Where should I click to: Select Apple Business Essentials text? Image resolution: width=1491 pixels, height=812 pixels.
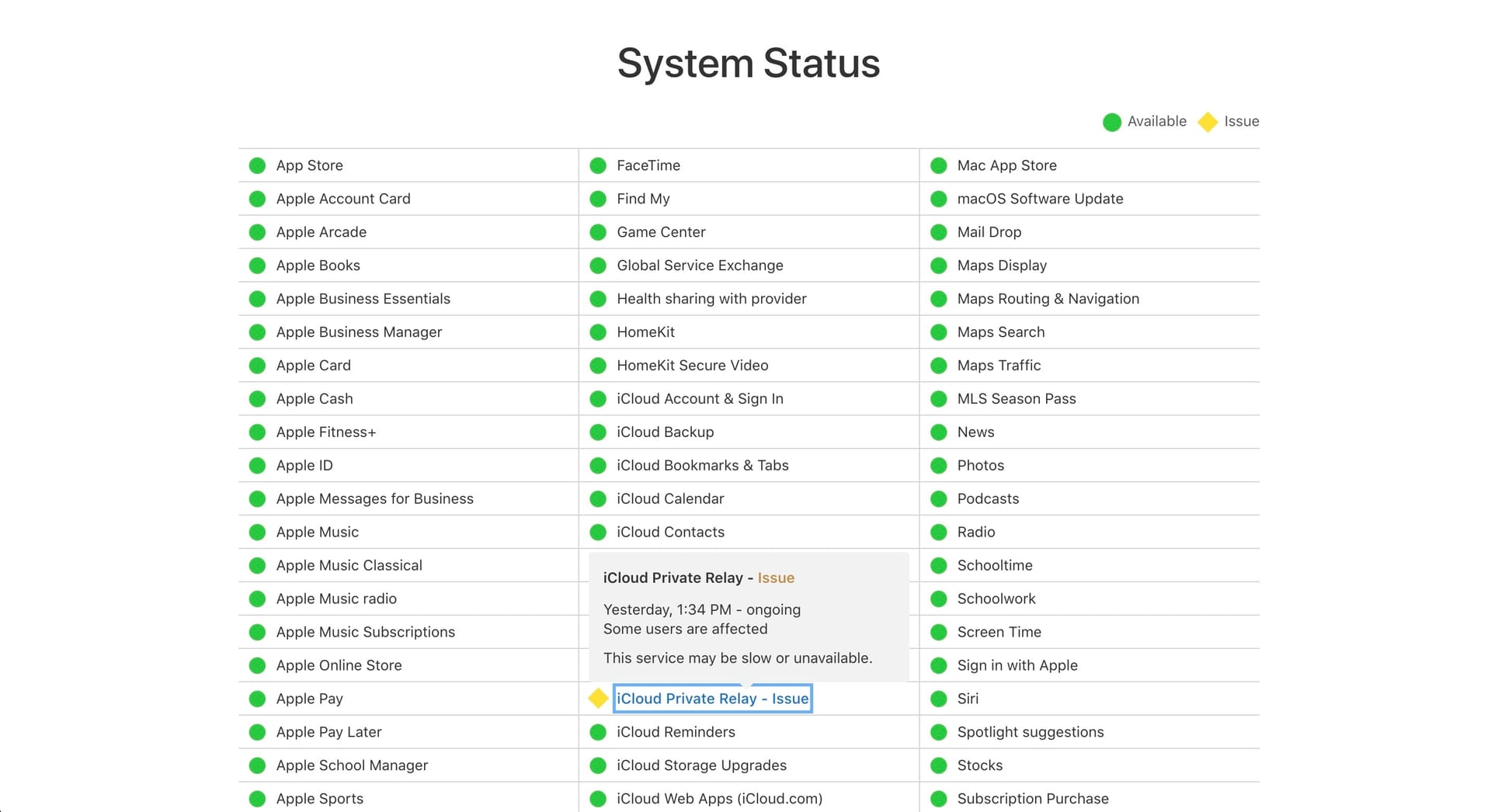(x=363, y=299)
